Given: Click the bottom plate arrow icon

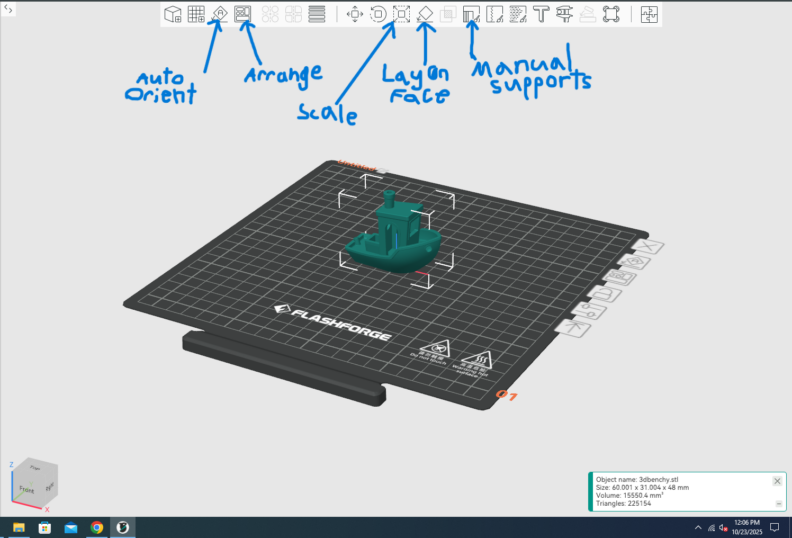Looking at the screenshot, I should pos(573,328).
